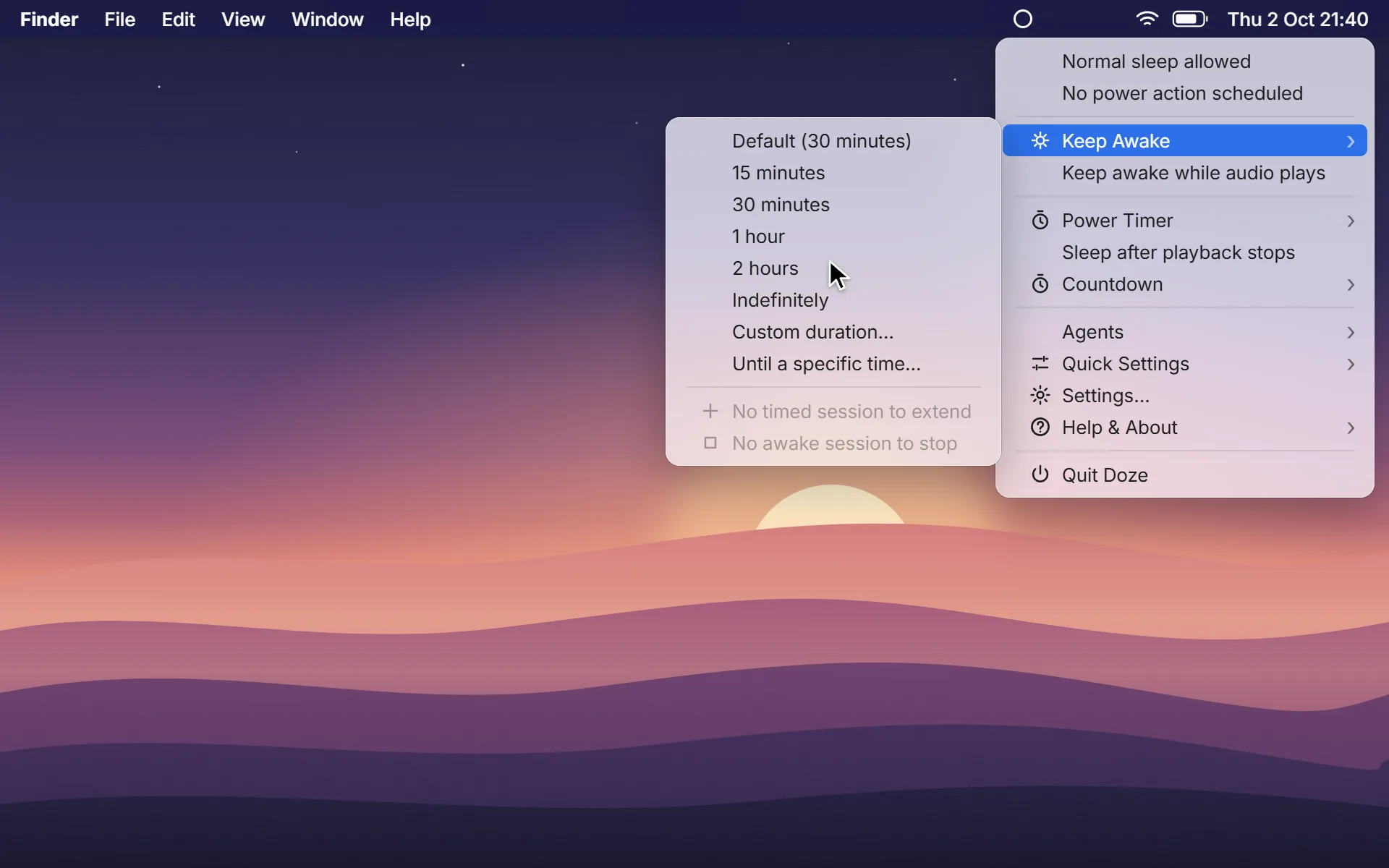
Task: Click 'No power action scheduled' status text
Action: tap(1182, 93)
